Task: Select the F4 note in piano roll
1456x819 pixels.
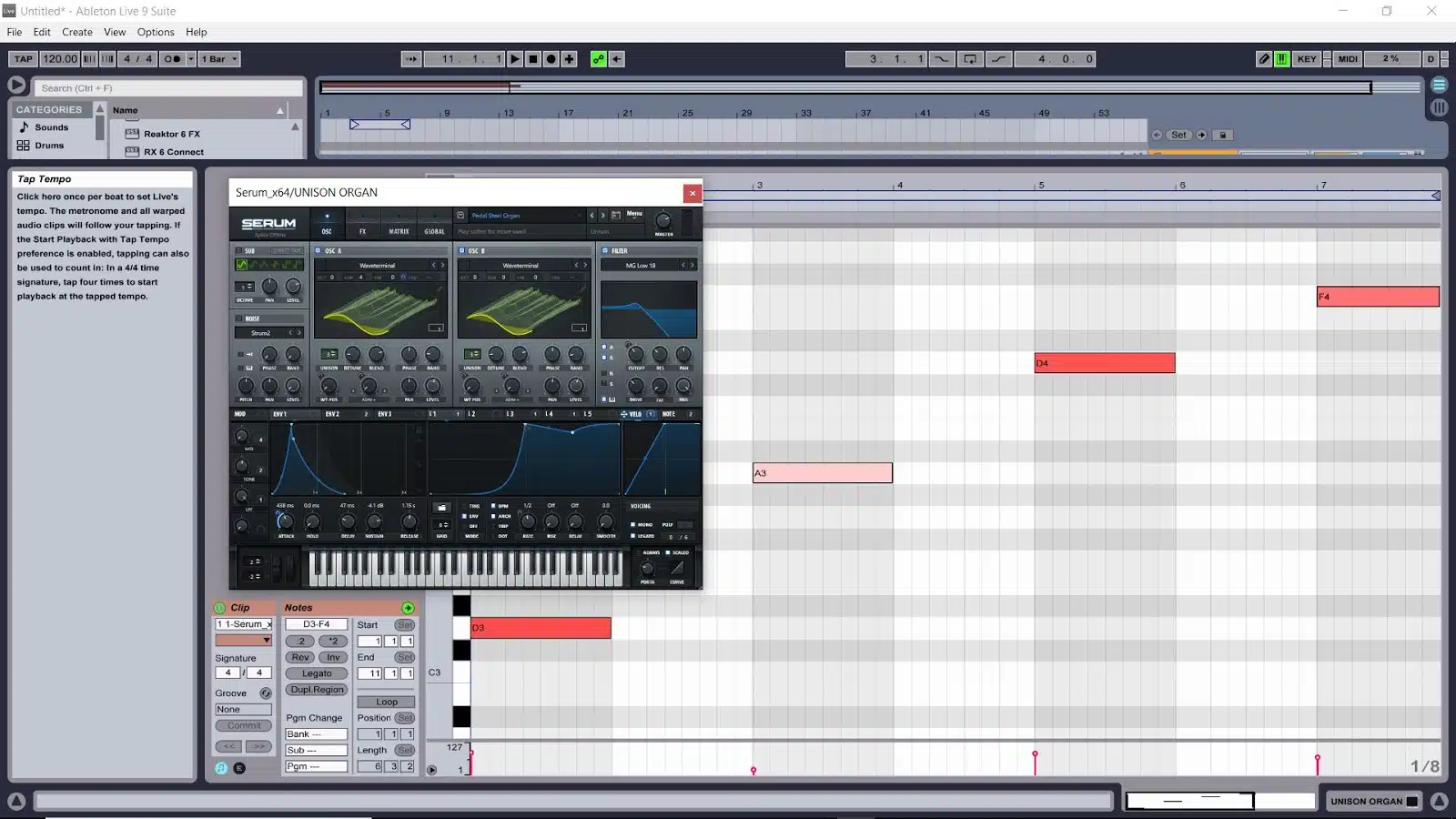Action: pyautogui.click(x=1378, y=297)
